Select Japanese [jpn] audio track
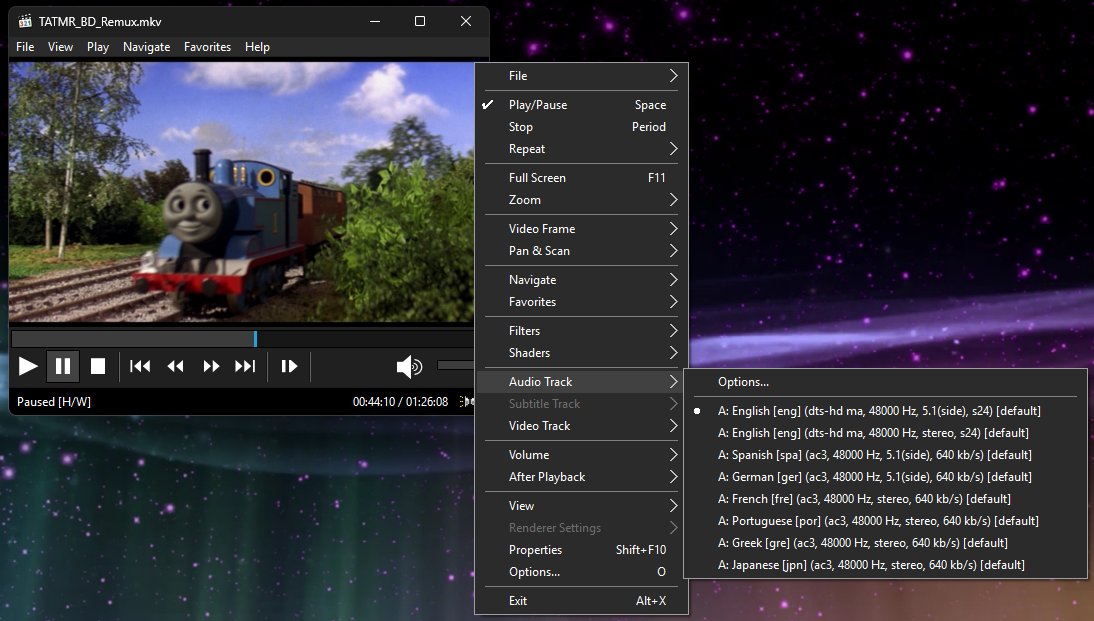1094x621 pixels. 885,564
